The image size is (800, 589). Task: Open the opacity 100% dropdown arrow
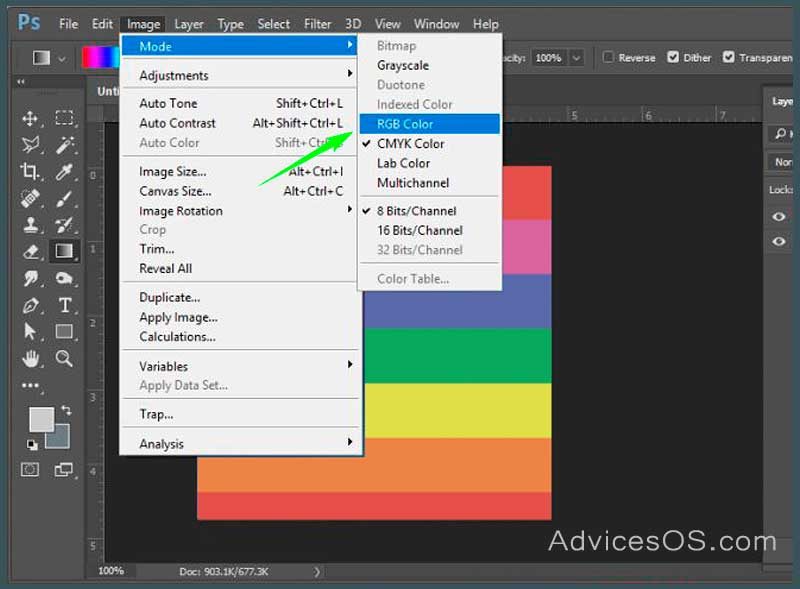click(577, 58)
